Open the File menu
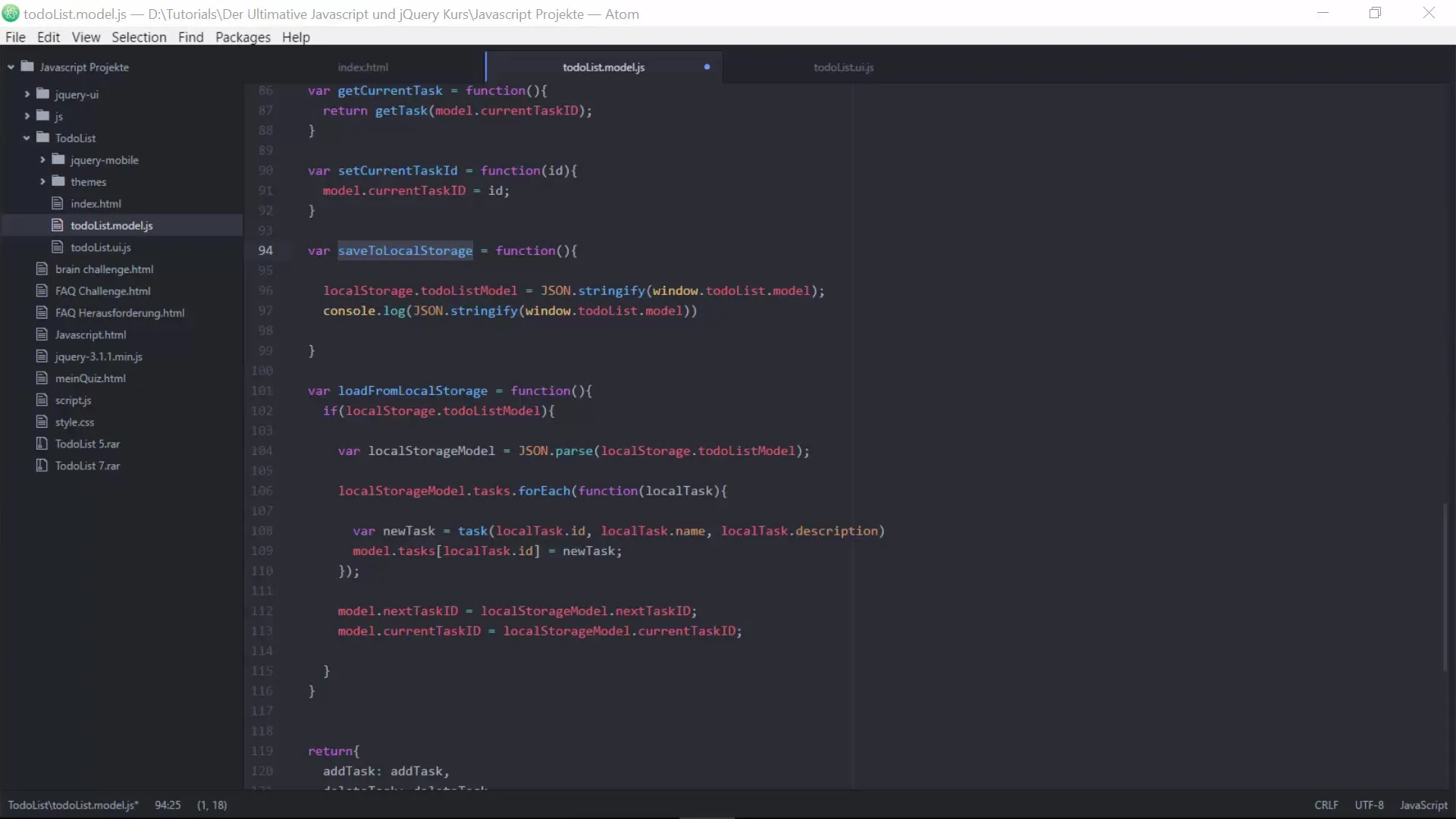 [15, 37]
